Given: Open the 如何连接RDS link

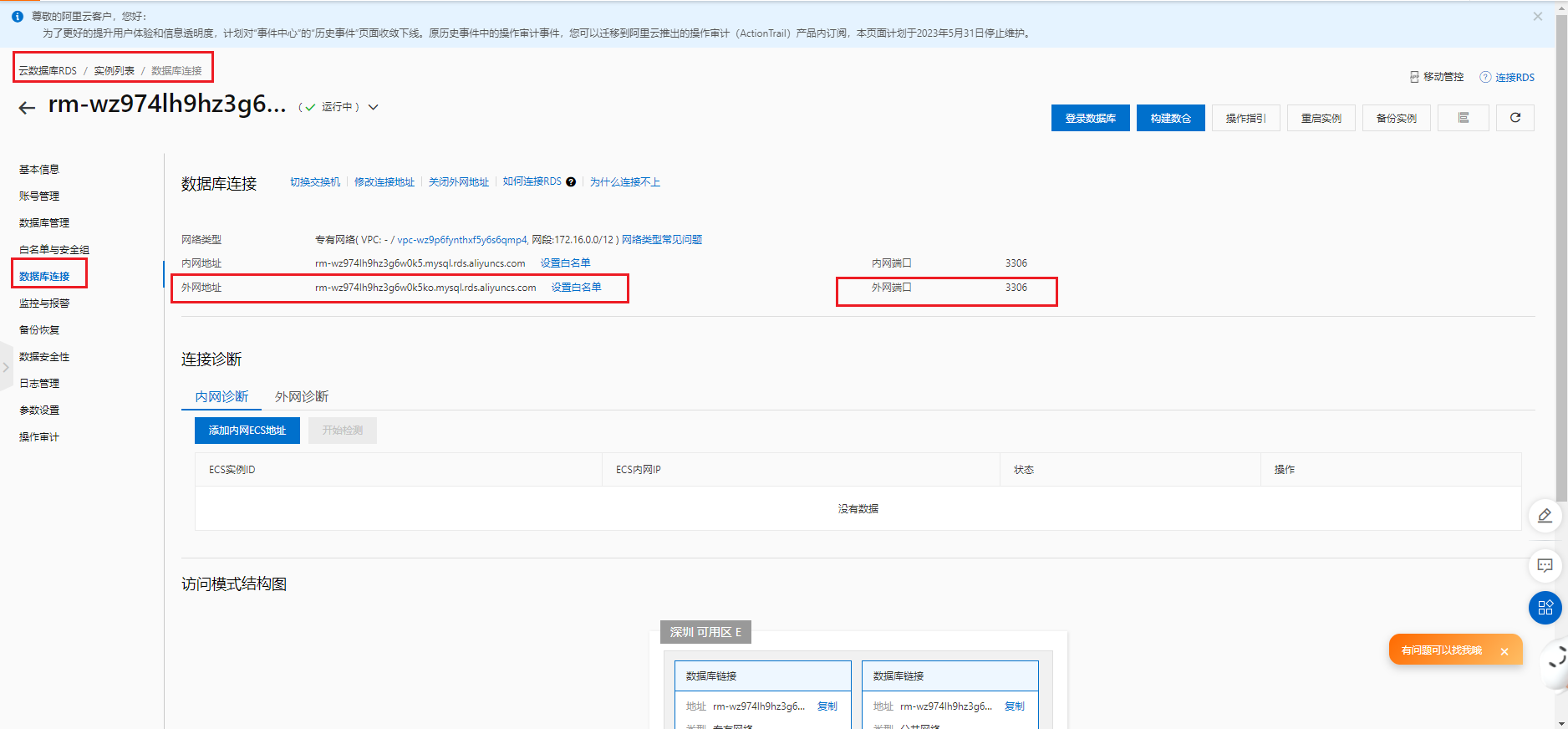Looking at the screenshot, I should 532,181.
